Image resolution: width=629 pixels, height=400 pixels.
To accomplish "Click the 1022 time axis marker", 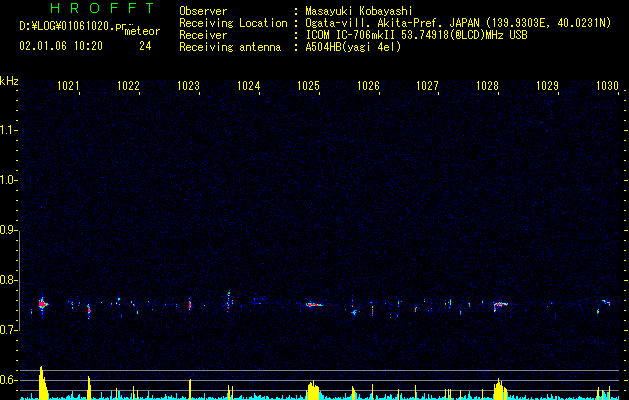I will [x=128, y=85].
